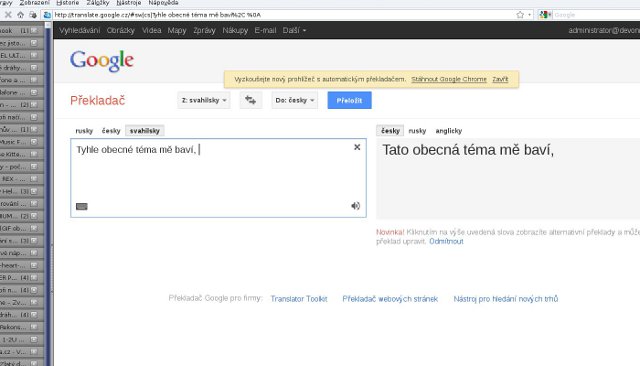Image resolution: width=640 pixels, height=366 pixels.
Task: Switch to the REX sidebar tab
Action: pyautogui.click(x=14, y=179)
